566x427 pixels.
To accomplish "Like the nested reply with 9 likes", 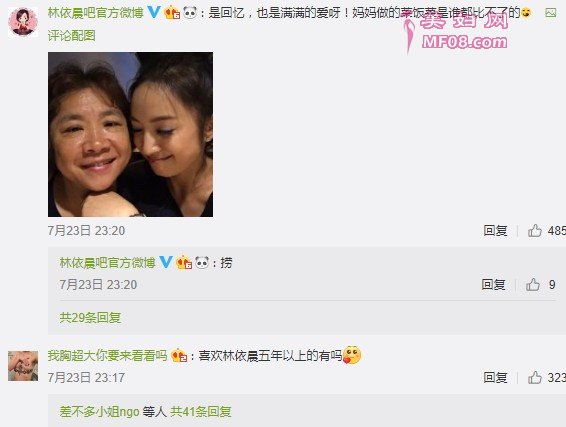I will coord(533,285).
